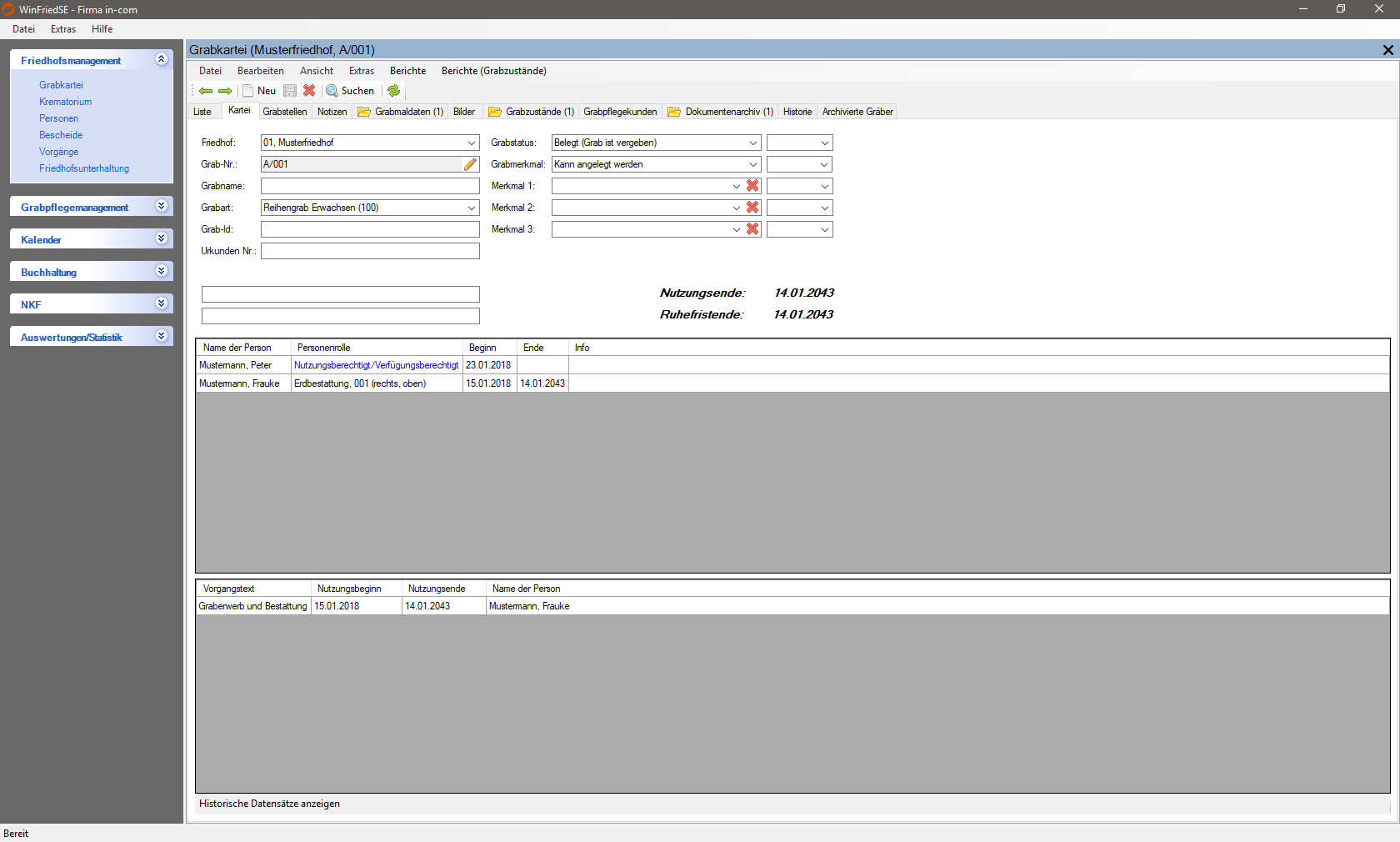The width and height of the screenshot is (1400, 842).
Task: Open the Grabstatus dropdown
Action: click(752, 143)
